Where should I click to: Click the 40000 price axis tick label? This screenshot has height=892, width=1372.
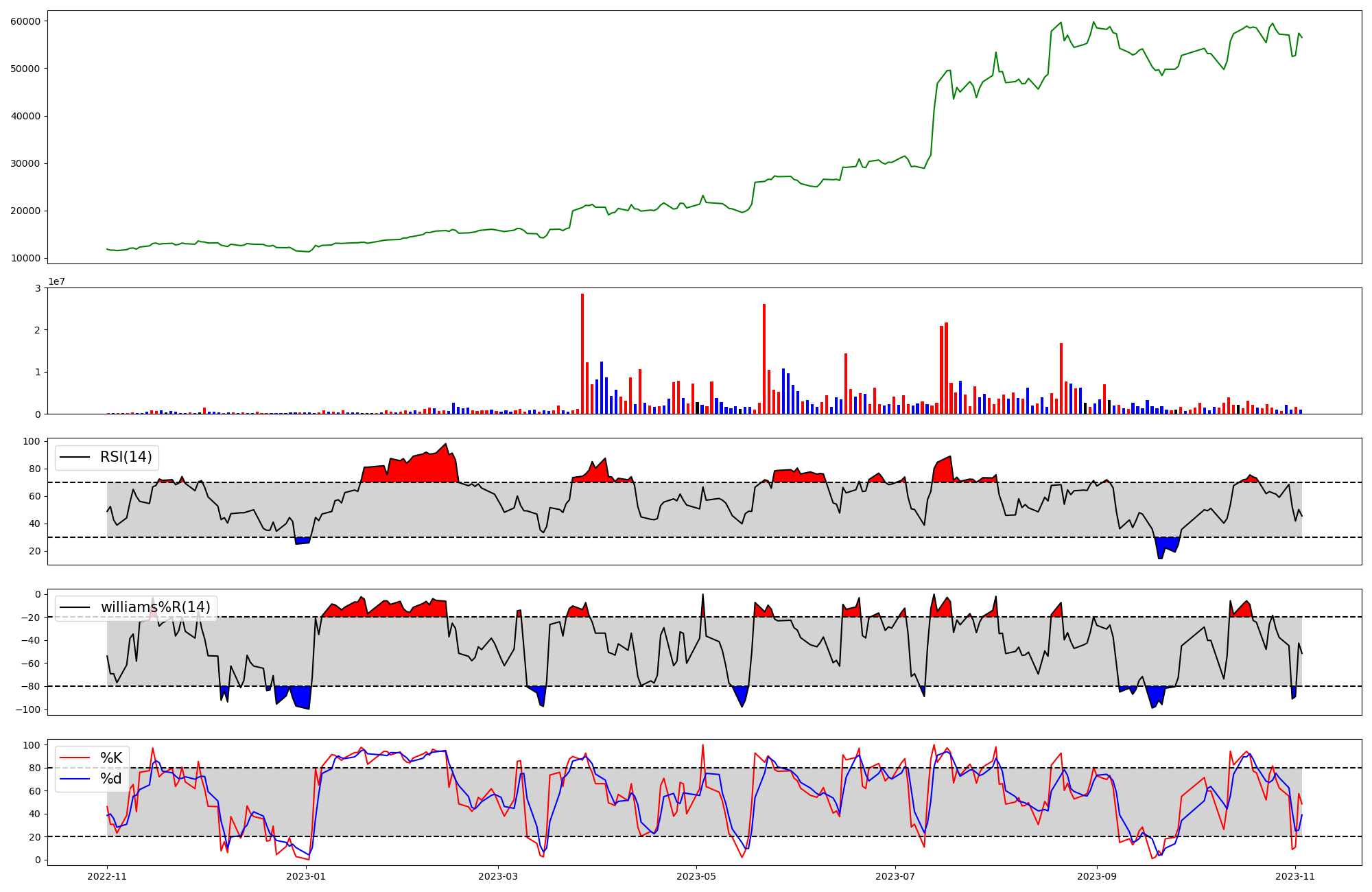tap(26, 117)
